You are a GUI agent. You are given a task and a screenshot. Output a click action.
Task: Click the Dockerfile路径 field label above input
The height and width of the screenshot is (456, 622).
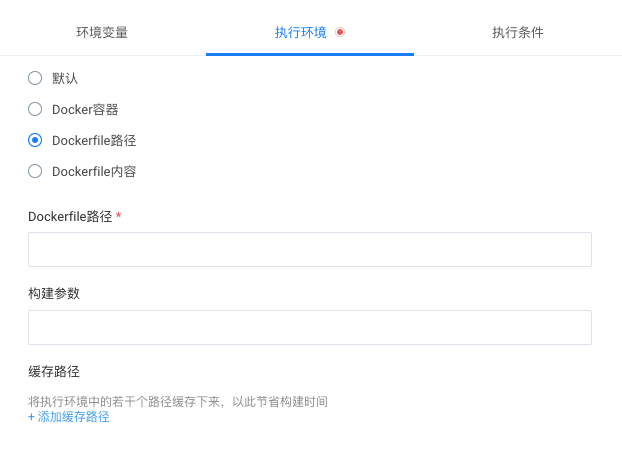tap(70, 216)
